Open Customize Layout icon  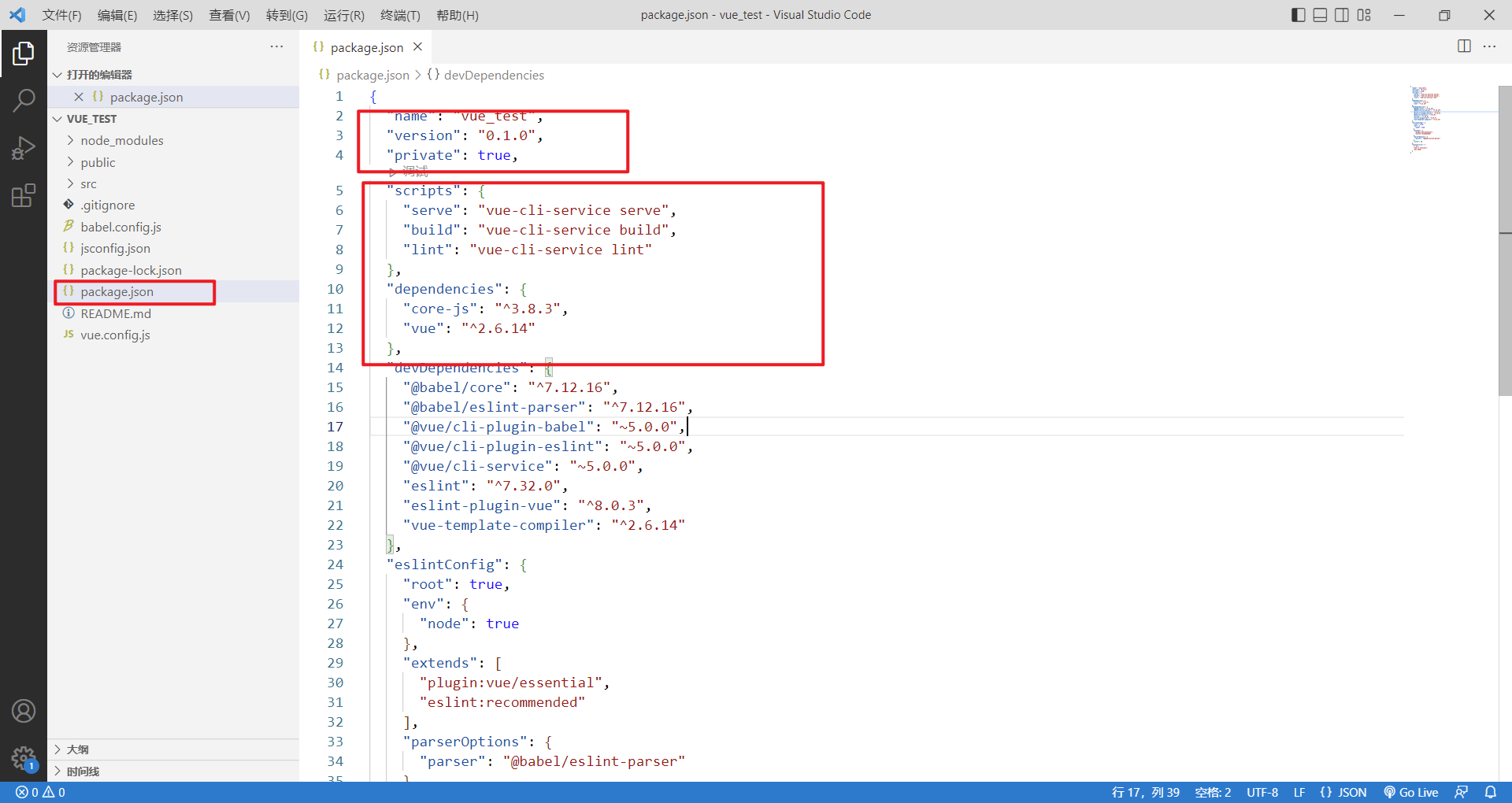(x=1364, y=15)
